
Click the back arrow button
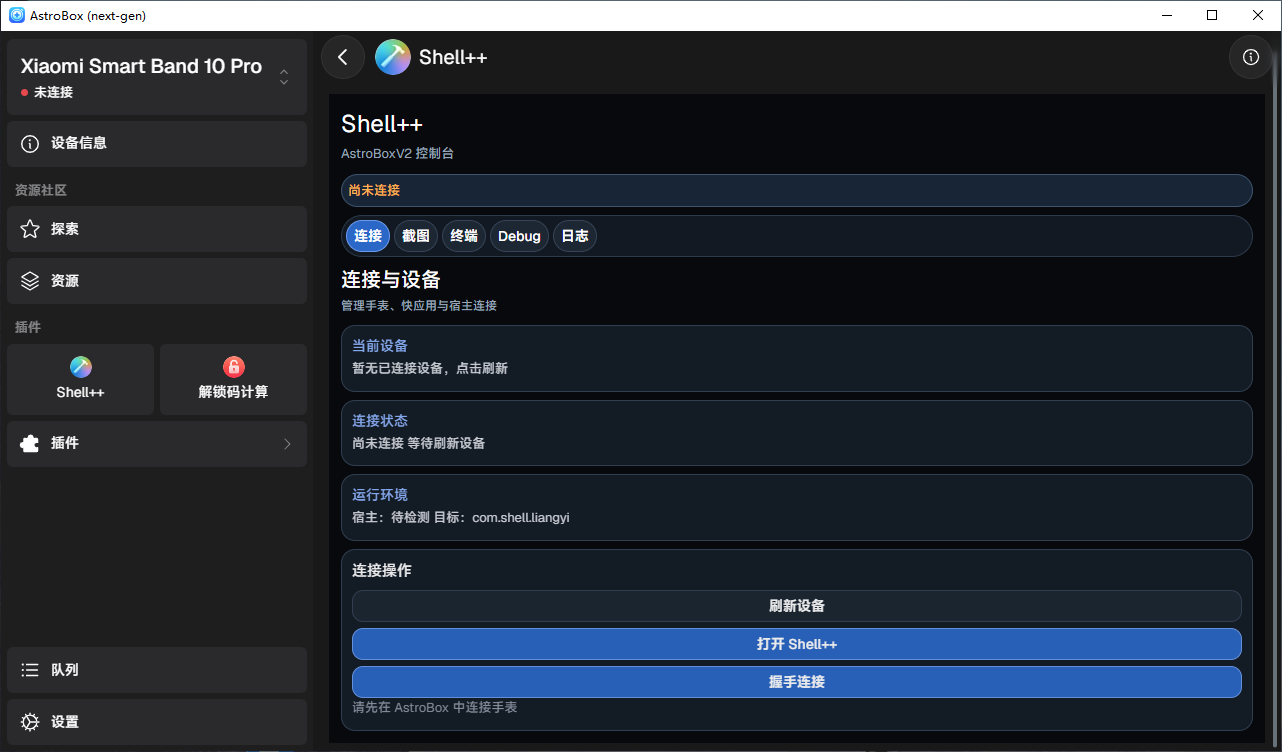[343, 57]
